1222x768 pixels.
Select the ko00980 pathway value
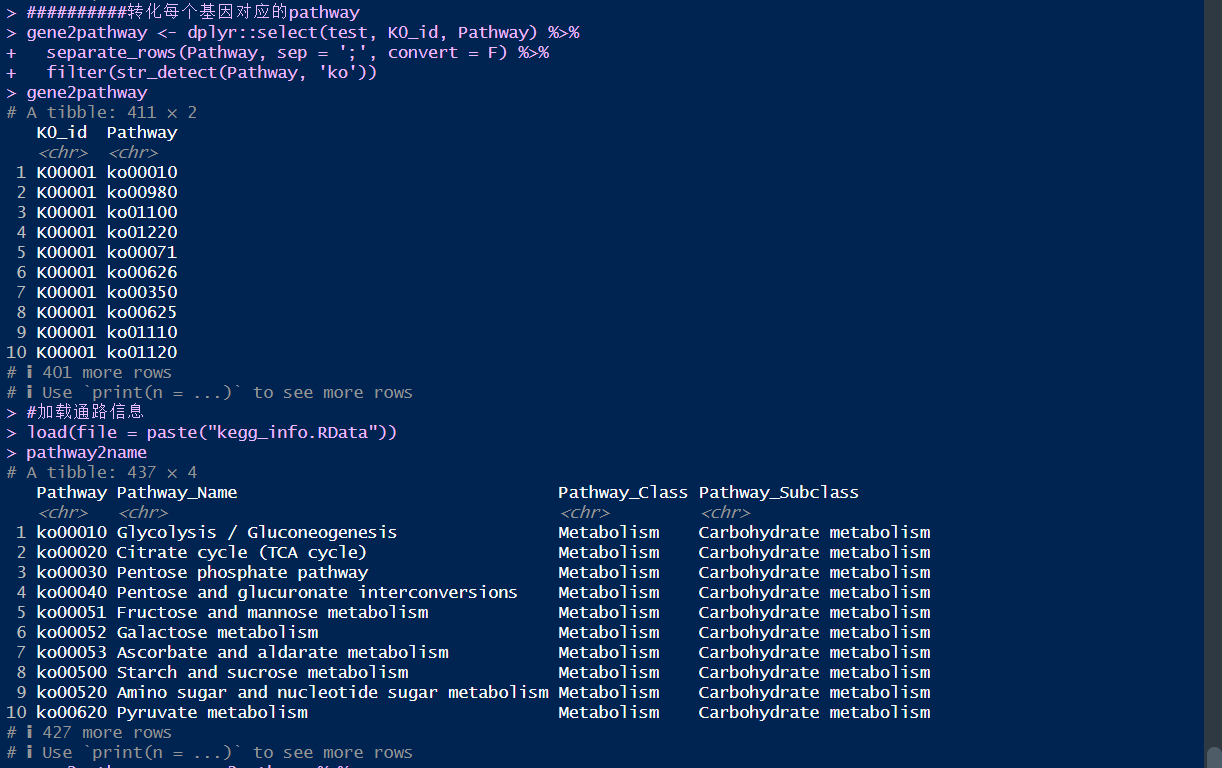(142, 192)
